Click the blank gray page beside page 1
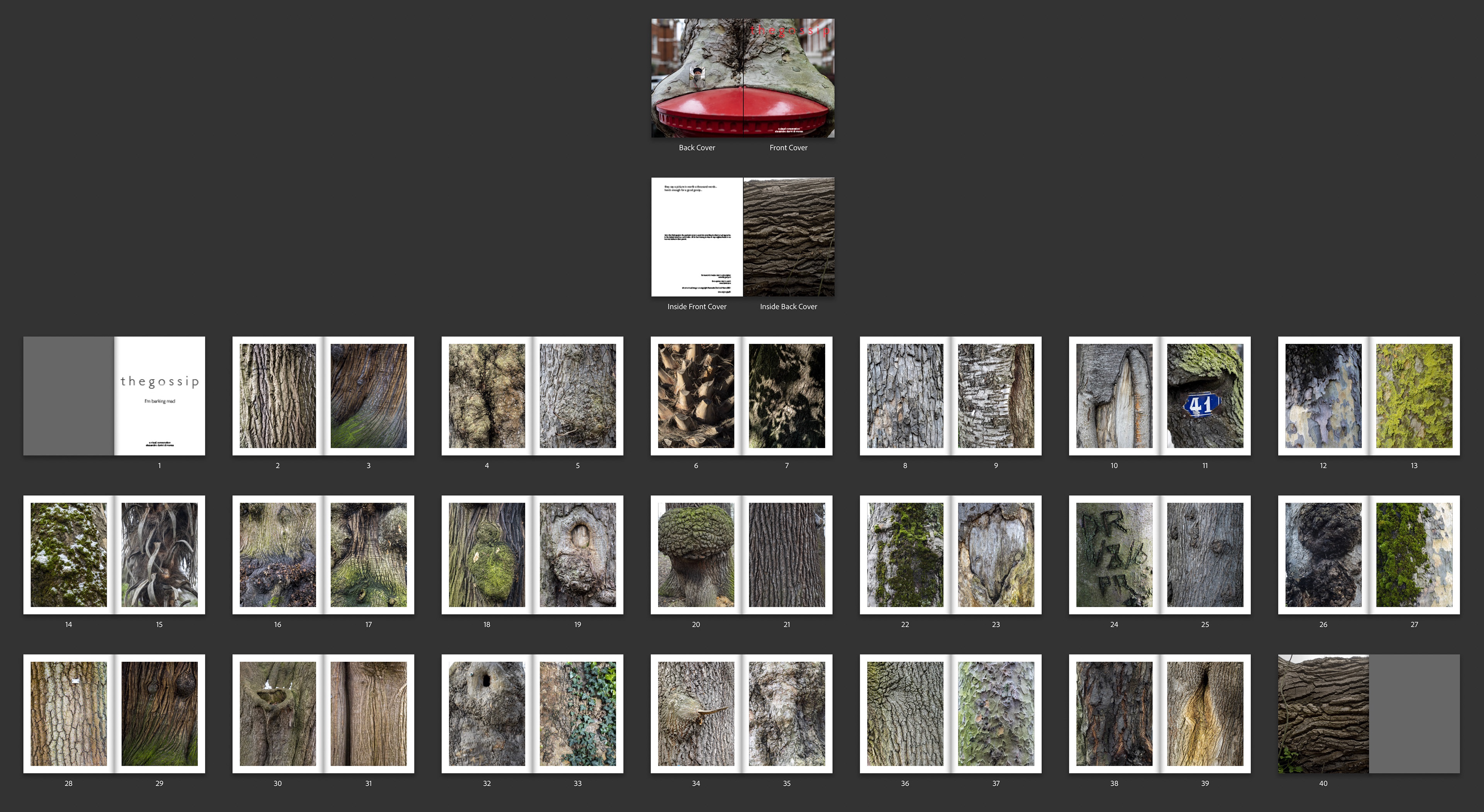This screenshot has height=812, width=1484. tap(68, 396)
